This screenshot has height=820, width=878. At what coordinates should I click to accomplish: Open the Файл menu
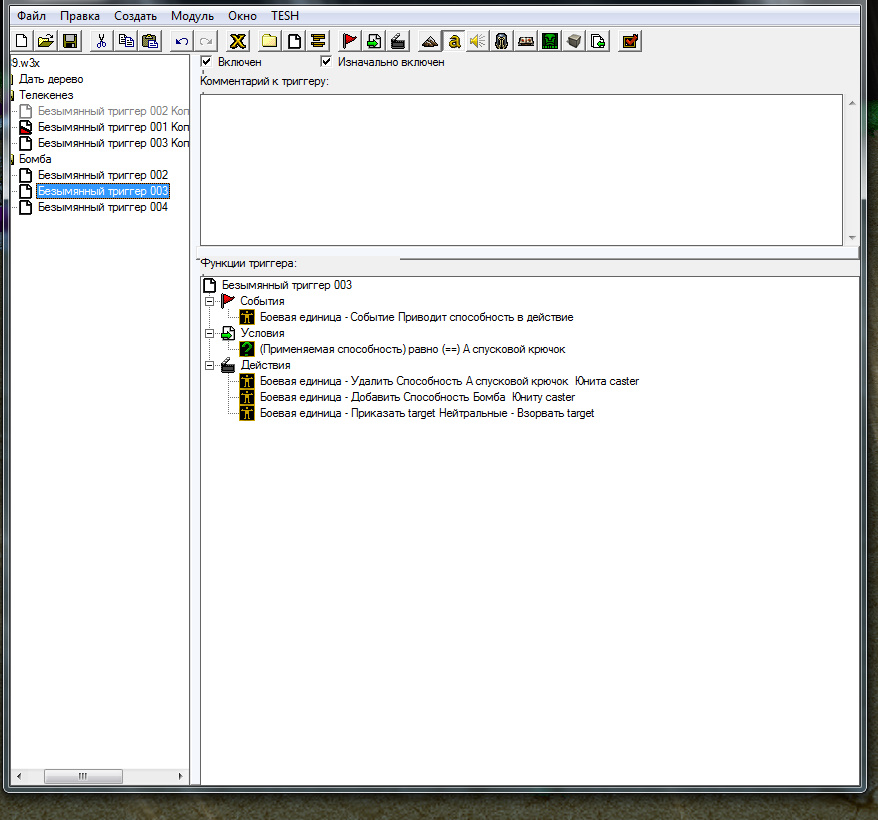tap(31, 16)
